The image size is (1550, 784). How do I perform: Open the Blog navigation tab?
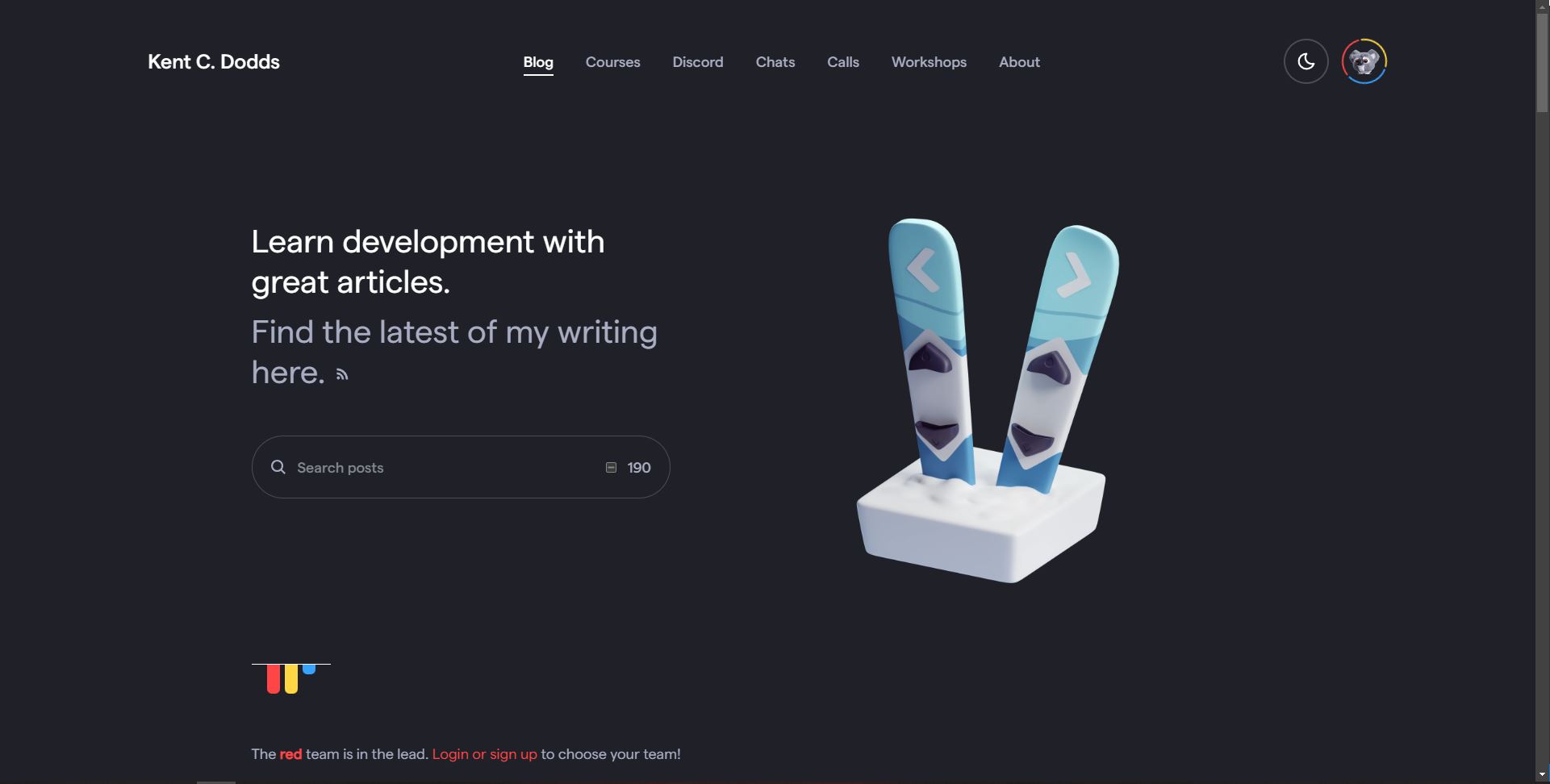click(x=538, y=62)
